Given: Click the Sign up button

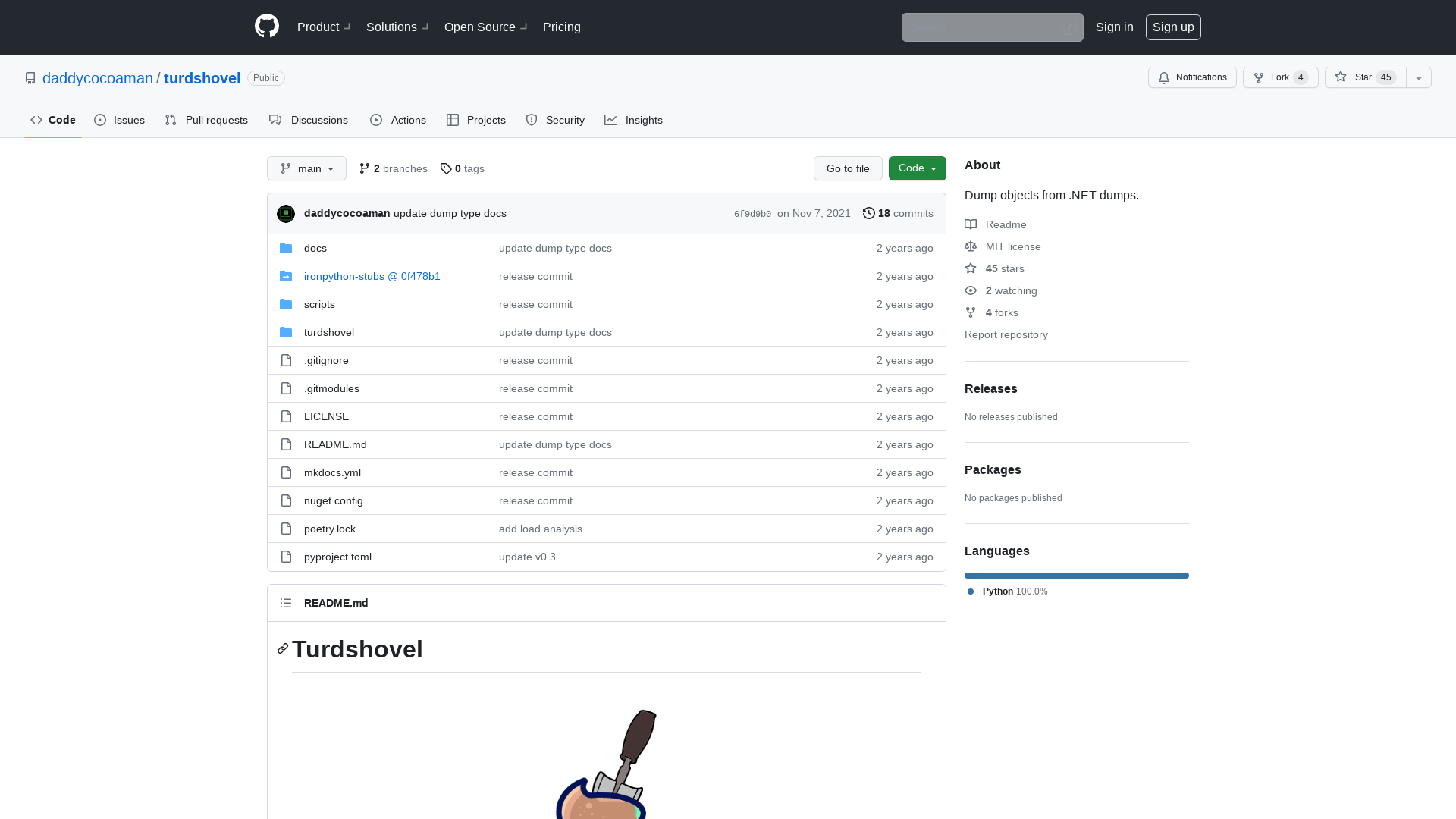Looking at the screenshot, I should tap(1173, 27).
